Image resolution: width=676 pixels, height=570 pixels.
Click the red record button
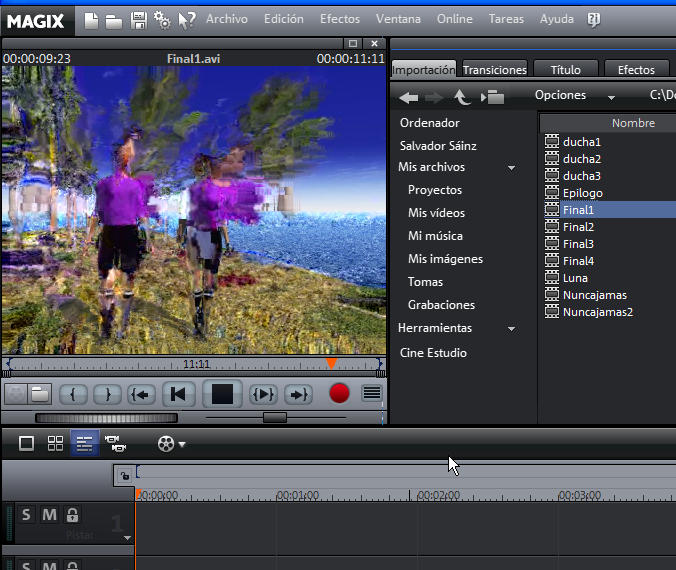coord(339,394)
